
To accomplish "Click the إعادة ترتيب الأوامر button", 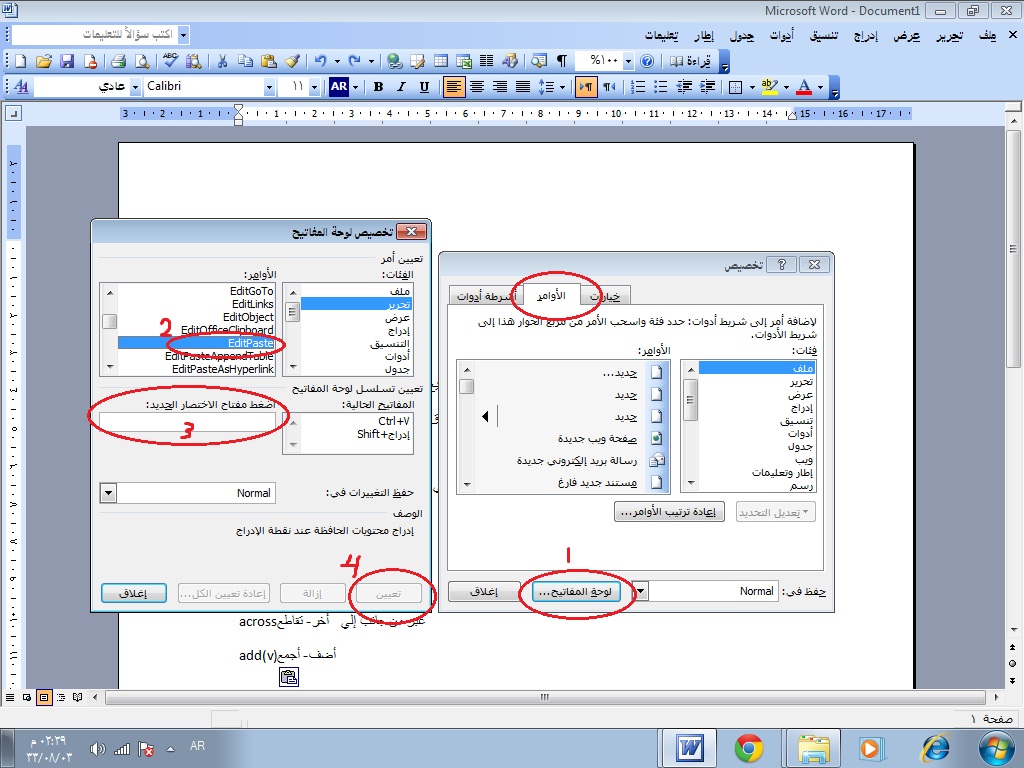I will point(669,512).
